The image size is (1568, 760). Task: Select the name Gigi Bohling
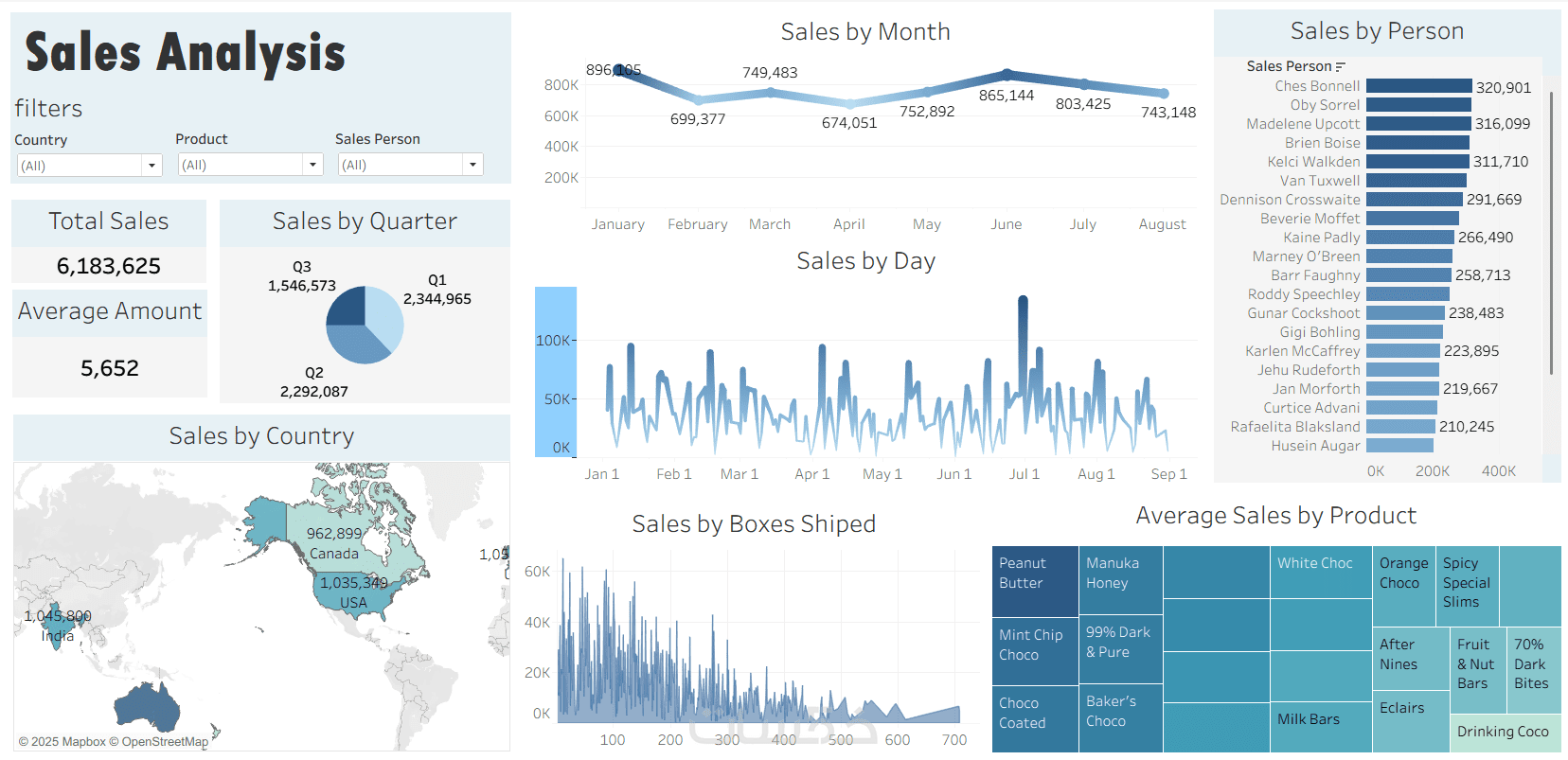coord(1320,332)
